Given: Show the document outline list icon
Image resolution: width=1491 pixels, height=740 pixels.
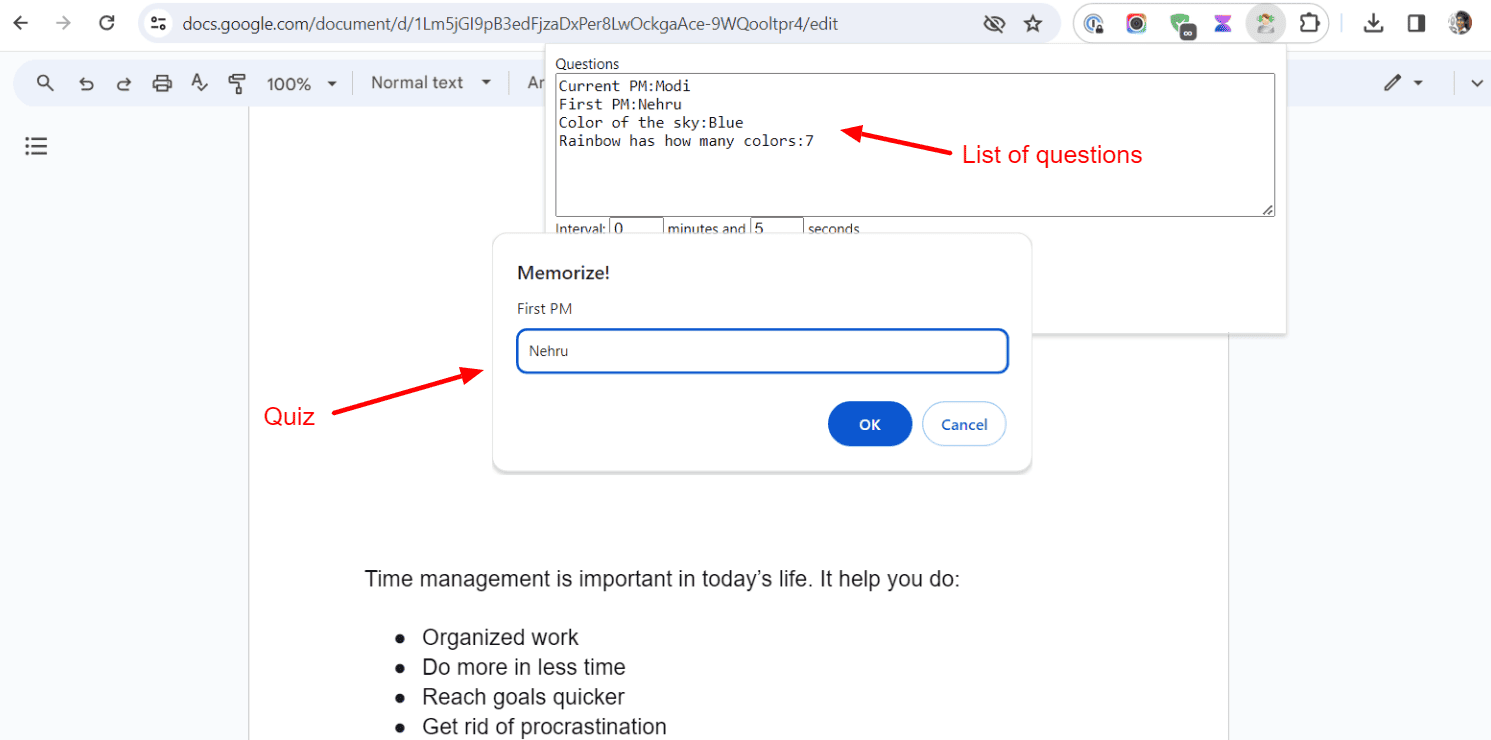Looking at the screenshot, I should tap(36, 147).
